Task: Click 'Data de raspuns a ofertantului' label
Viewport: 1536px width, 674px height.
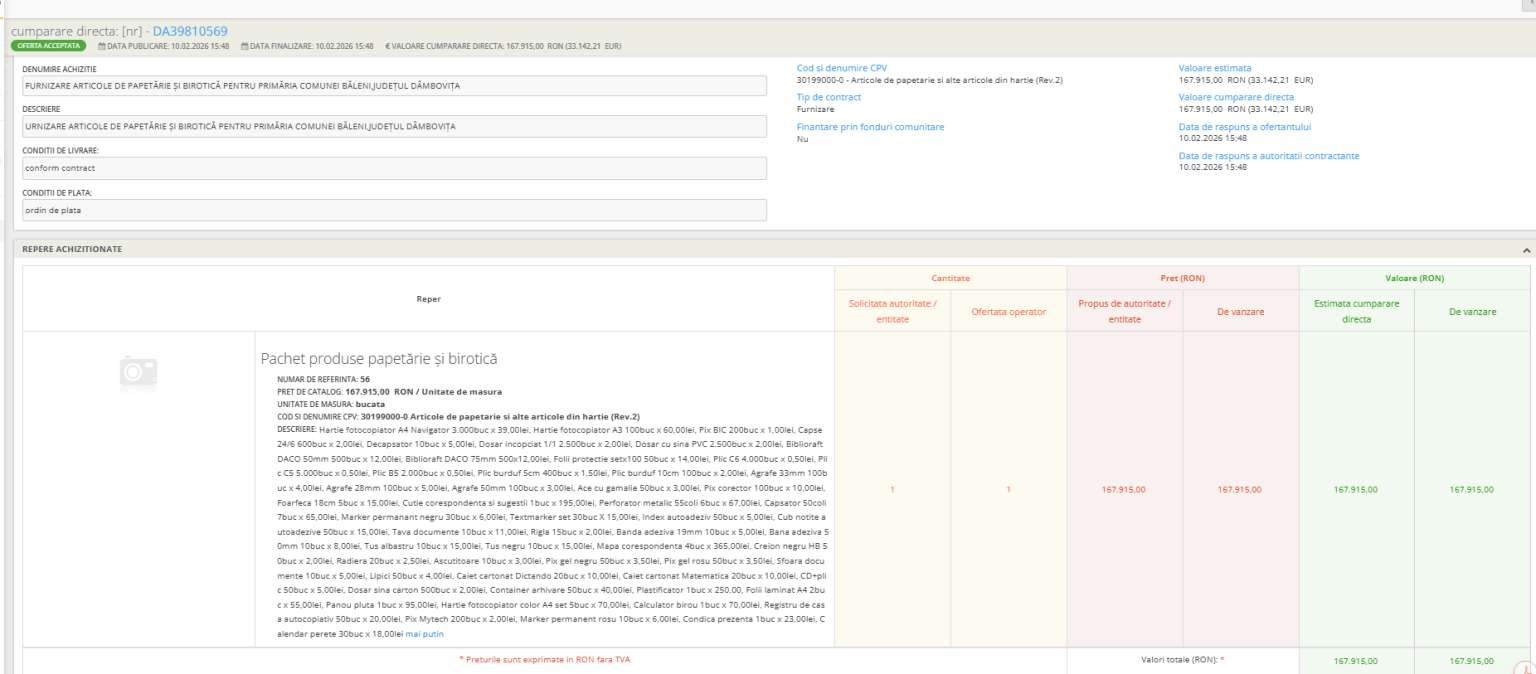Action: pyautogui.click(x=1244, y=127)
